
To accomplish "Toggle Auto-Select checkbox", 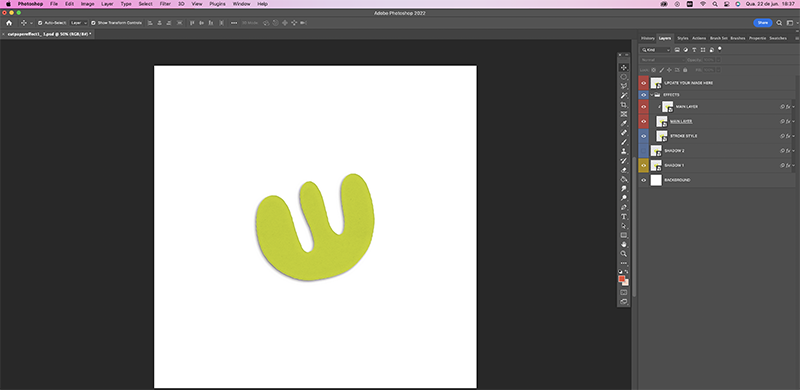I will [40, 23].
